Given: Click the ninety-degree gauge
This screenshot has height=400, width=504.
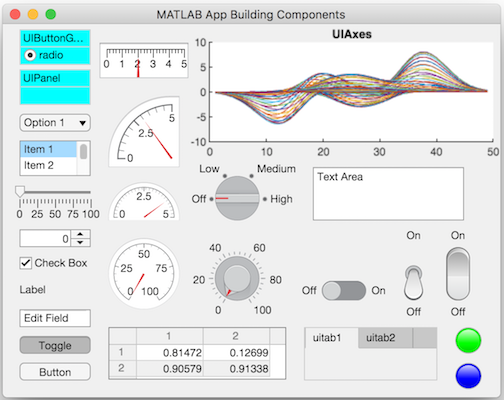Looking at the screenshot, I should pos(144,132).
